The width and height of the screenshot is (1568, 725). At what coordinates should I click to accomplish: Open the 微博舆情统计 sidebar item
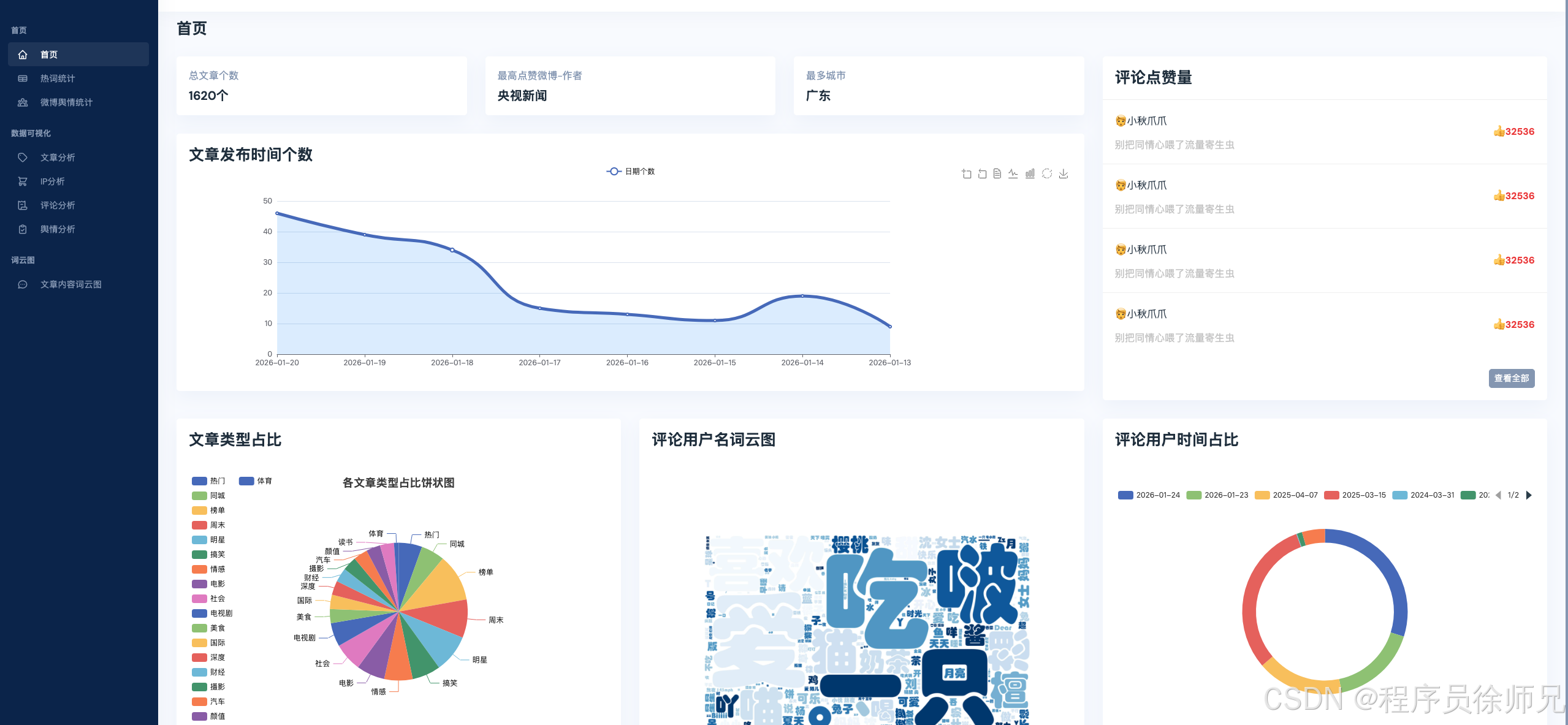[x=66, y=102]
